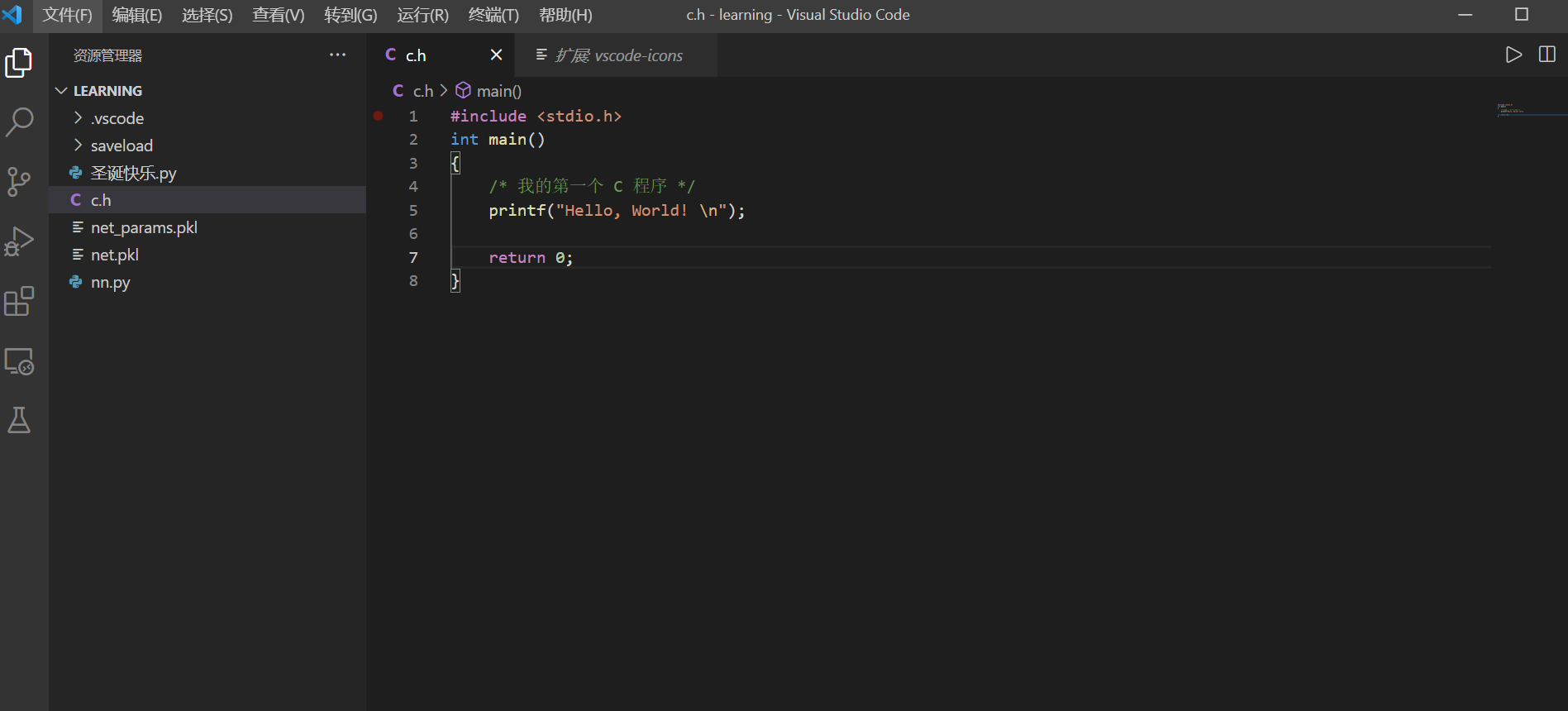Open 圣诞快乐.py from the explorer
Viewport: 1568px width, 711px height.
207,173
